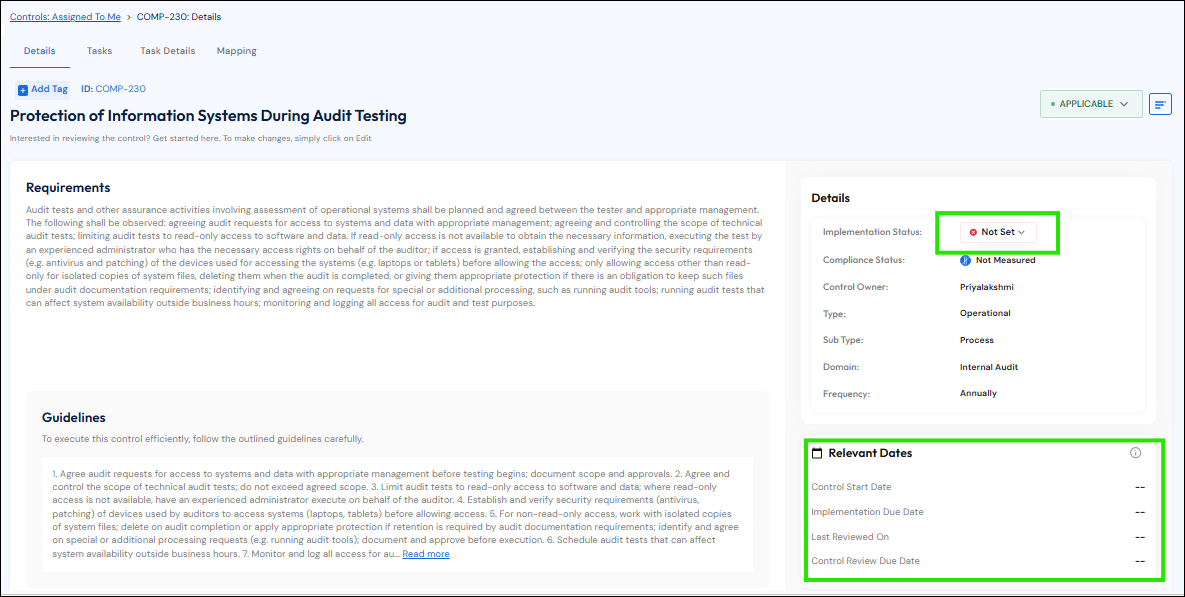
Task: Click the Implementation Due Date label
Action: pyautogui.click(x=867, y=512)
